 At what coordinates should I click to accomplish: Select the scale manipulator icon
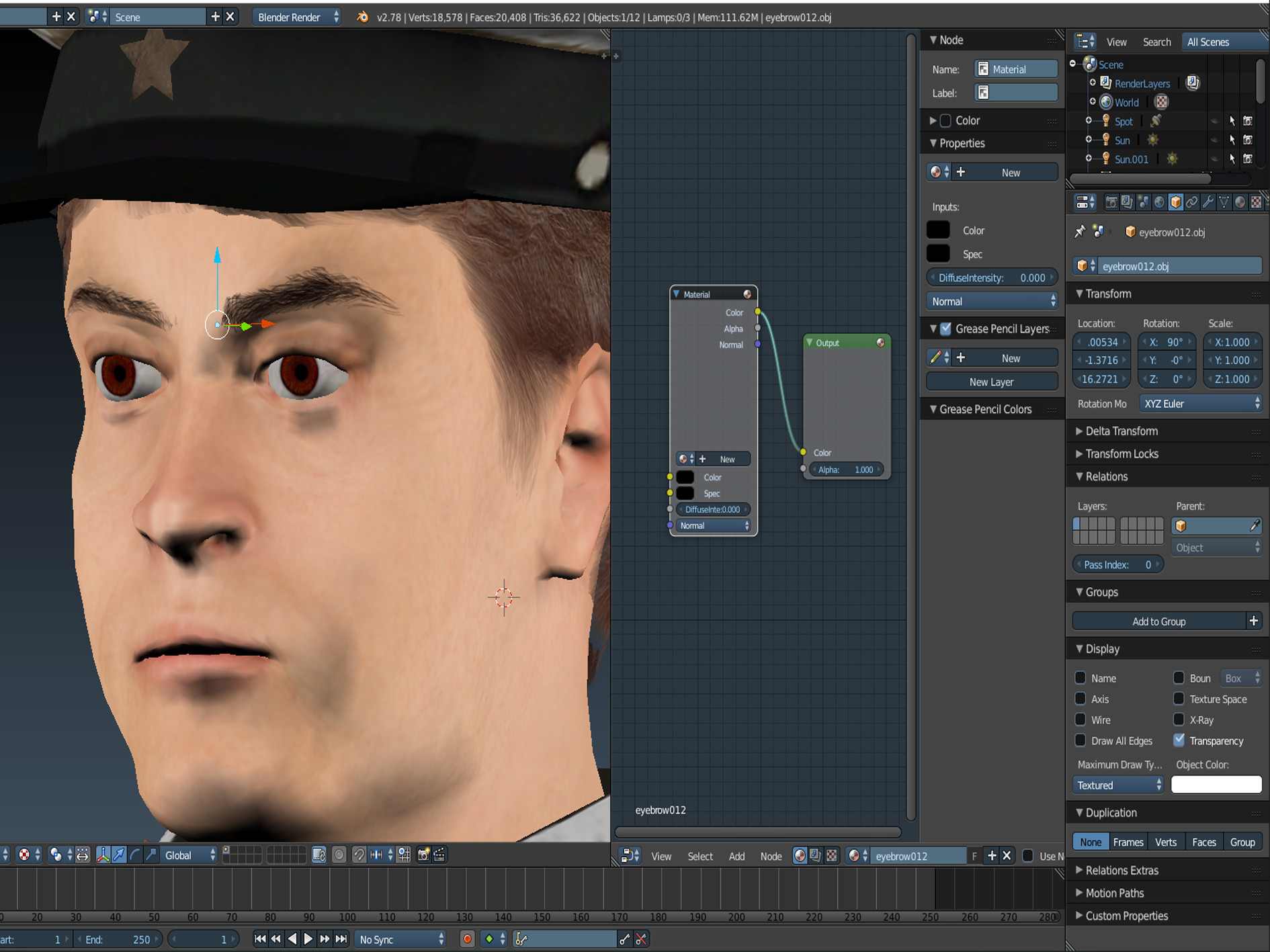pyautogui.click(x=151, y=855)
